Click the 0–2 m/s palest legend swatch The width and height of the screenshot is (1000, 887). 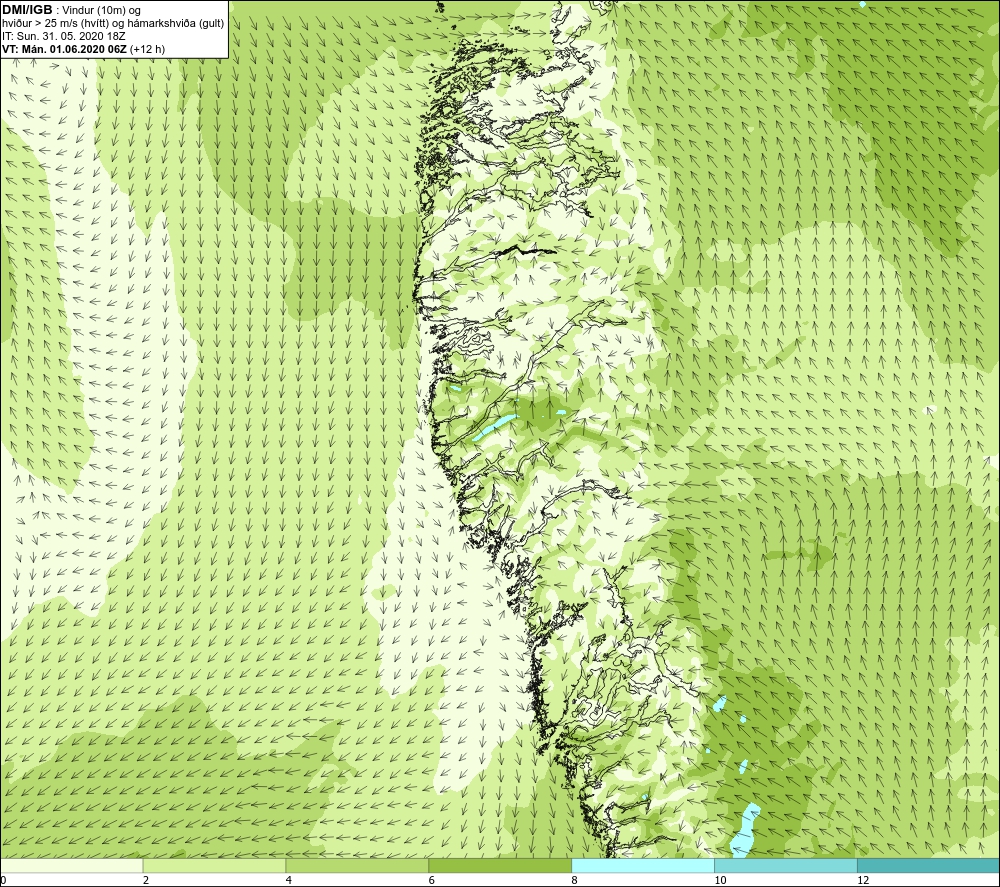71,865
